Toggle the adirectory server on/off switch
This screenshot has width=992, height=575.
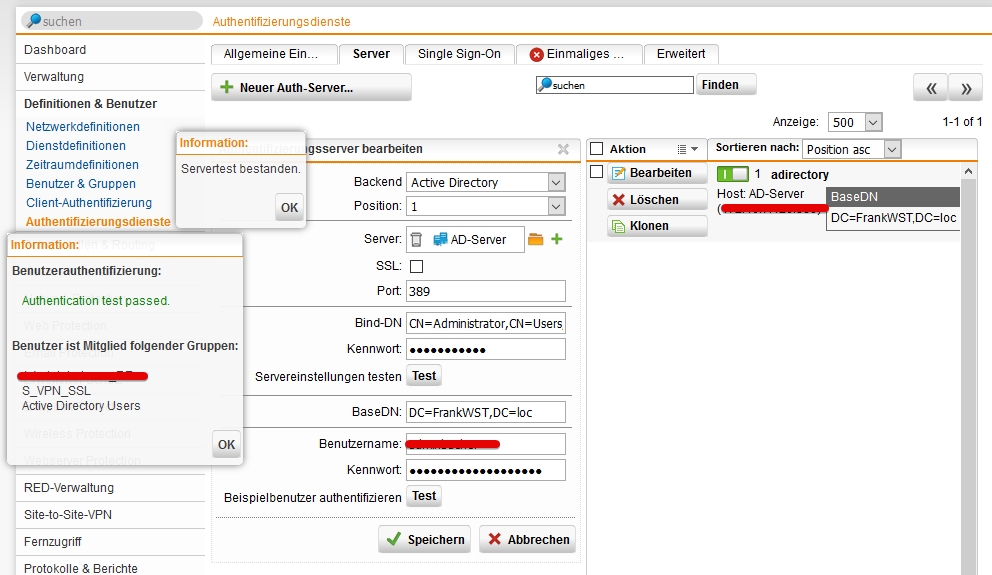coord(733,174)
